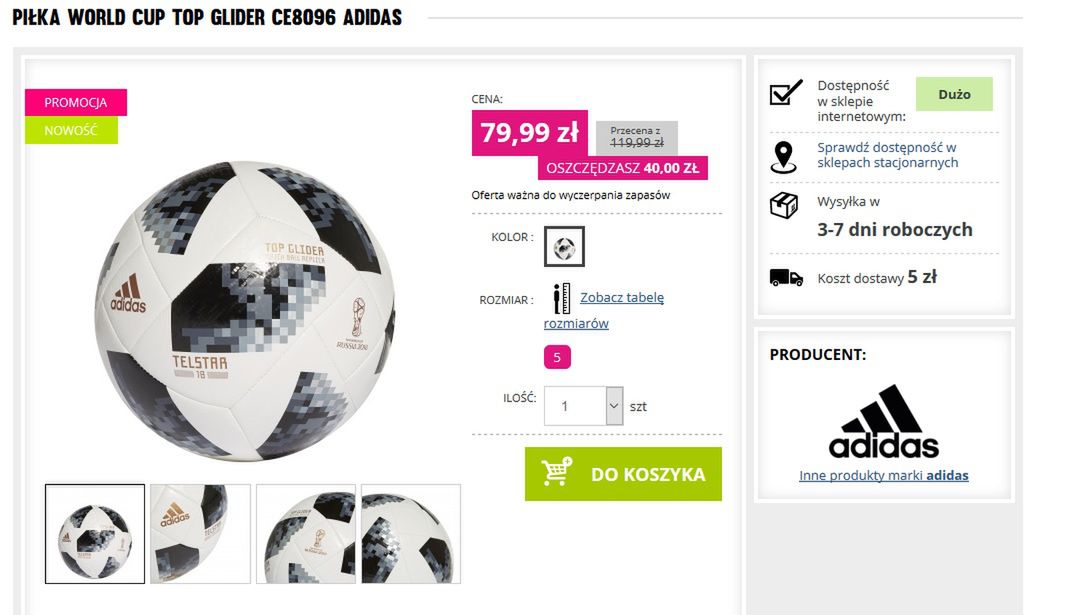This screenshot has width=1082, height=615.
Task: Open the quantity dropdown arrow
Action: tap(614, 406)
